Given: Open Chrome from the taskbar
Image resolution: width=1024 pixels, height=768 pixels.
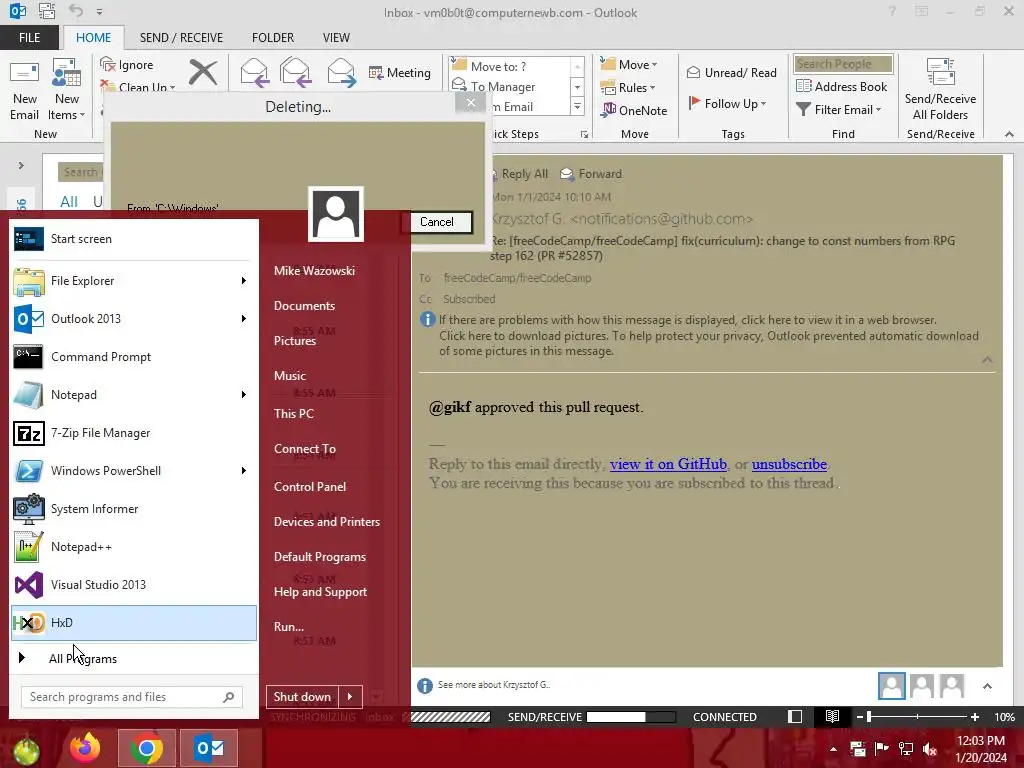Looking at the screenshot, I should pos(147,748).
